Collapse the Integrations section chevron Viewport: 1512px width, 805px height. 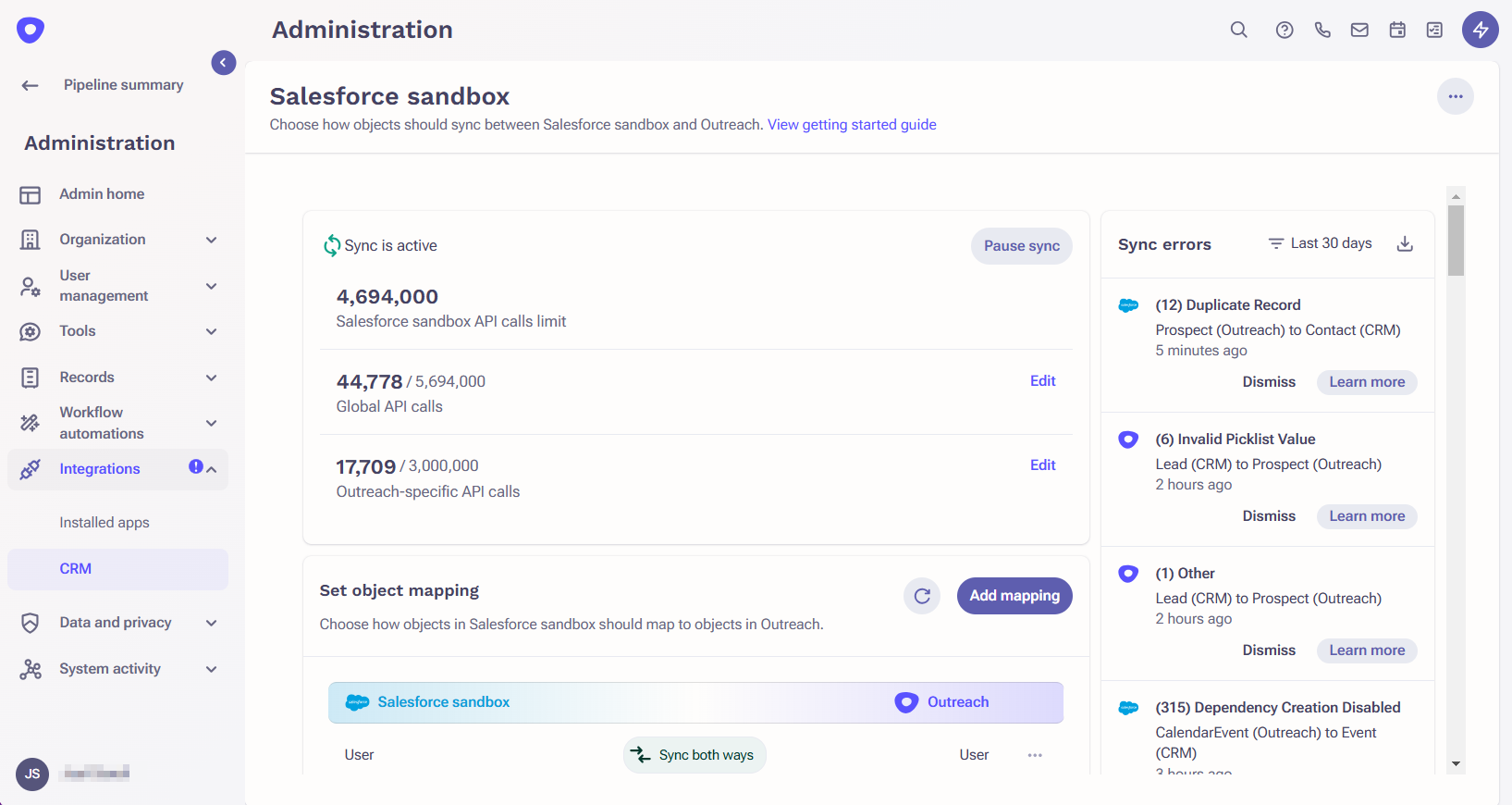[212, 469]
